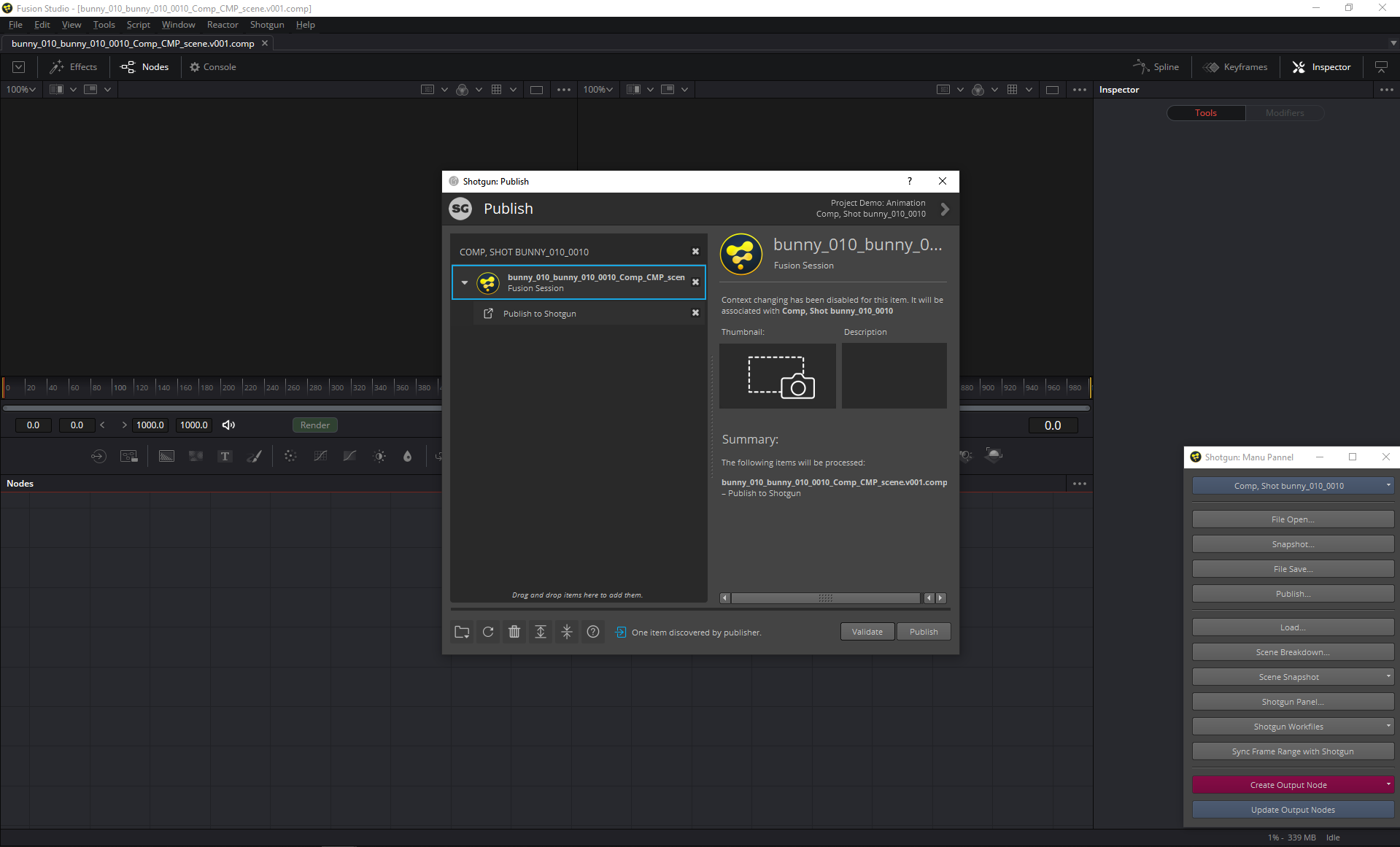Screen dimensions: 1400x847
Task: Add the Blur droplet tool
Action: (x=407, y=456)
